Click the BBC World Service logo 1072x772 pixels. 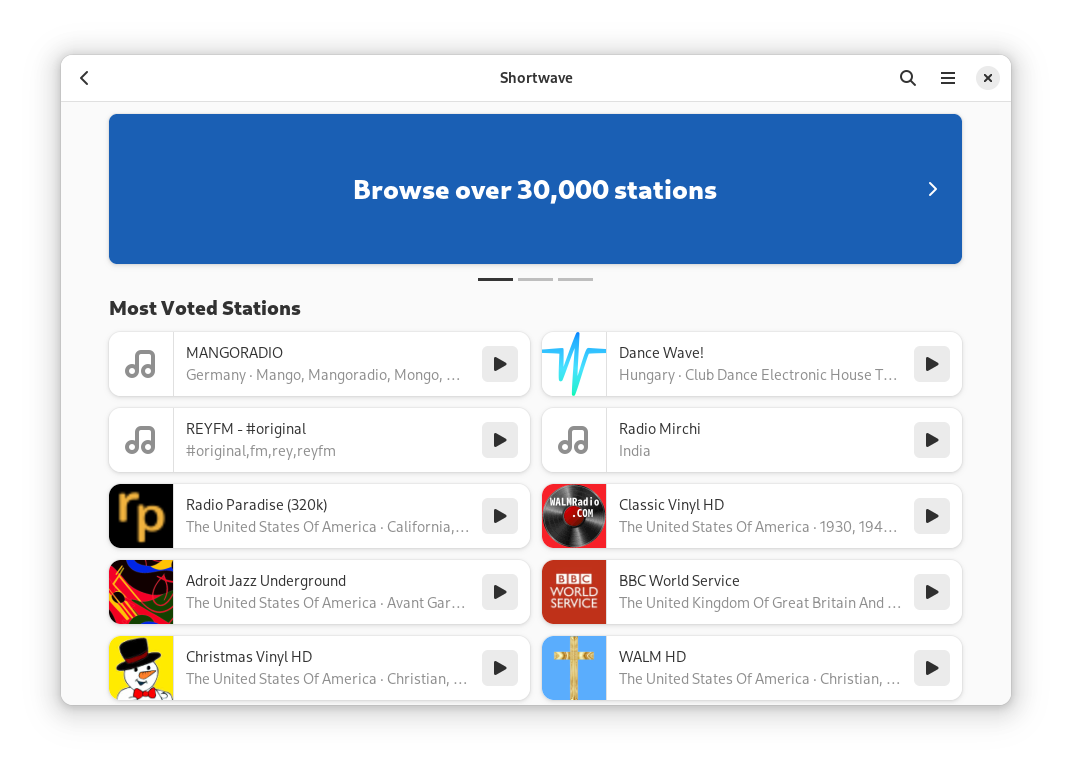pyautogui.click(x=574, y=592)
